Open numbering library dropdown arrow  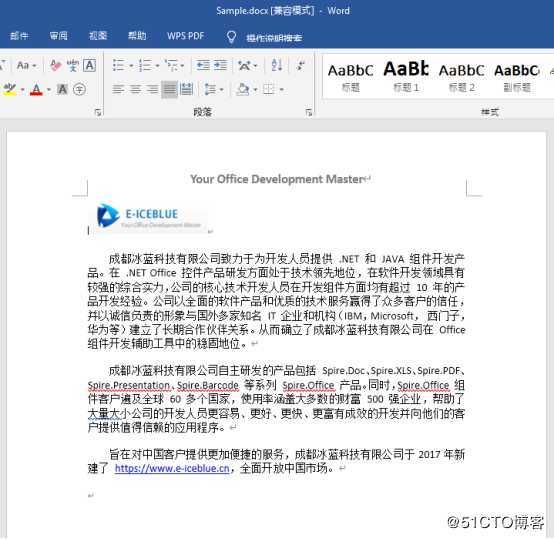click(157, 65)
